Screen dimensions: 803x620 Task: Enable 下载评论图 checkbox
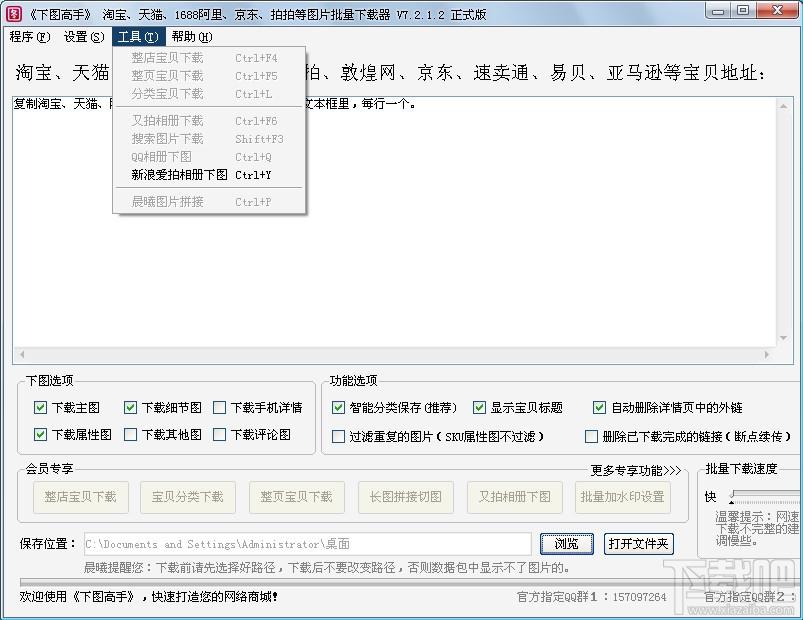pyautogui.click(x=219, y=435)
